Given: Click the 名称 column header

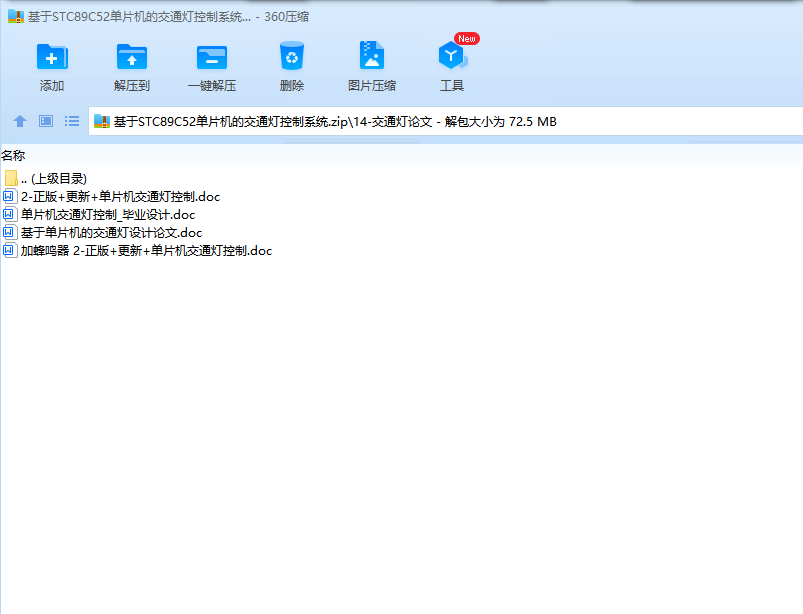Looking at the screenshot, I should coord(13,155).
